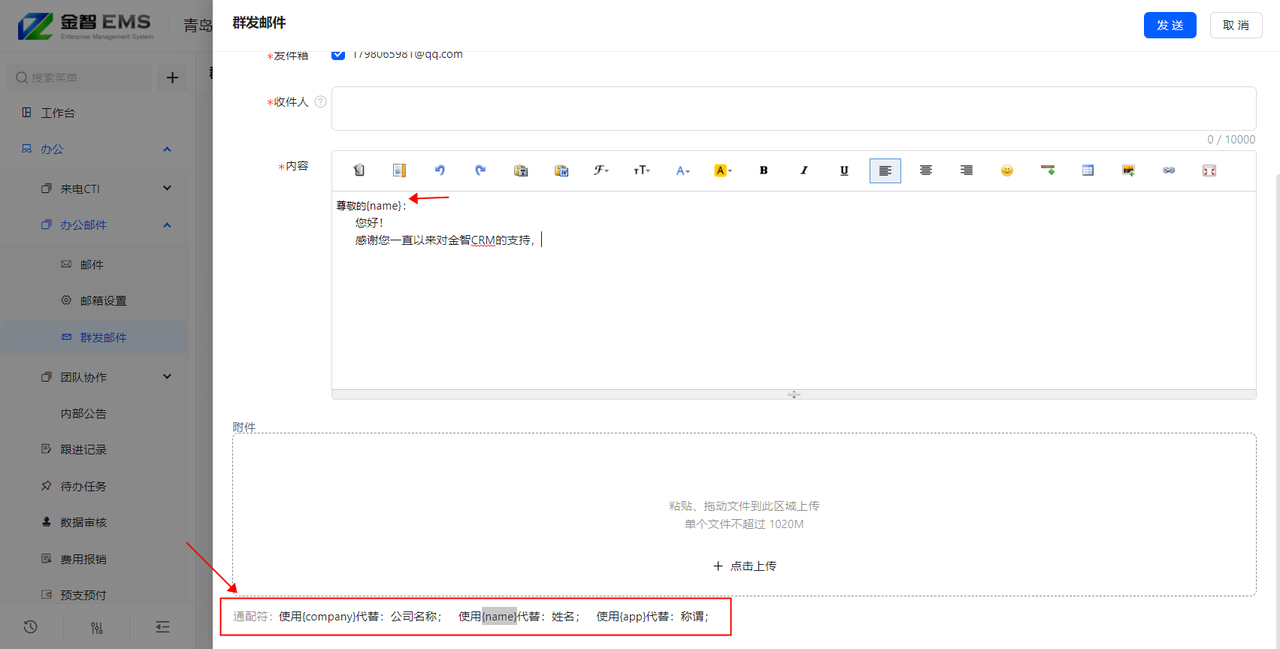Open 数据审核 in the sidebar
1280x649 pixels.
[x=83, y=523]
